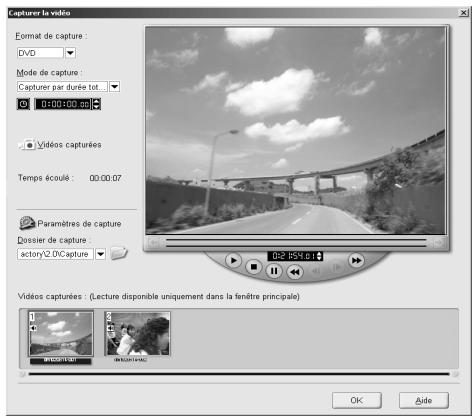The image size is (473, 417).
Task: Click the Vidéos capturées camera icon
Action: [x=27, y=145]
